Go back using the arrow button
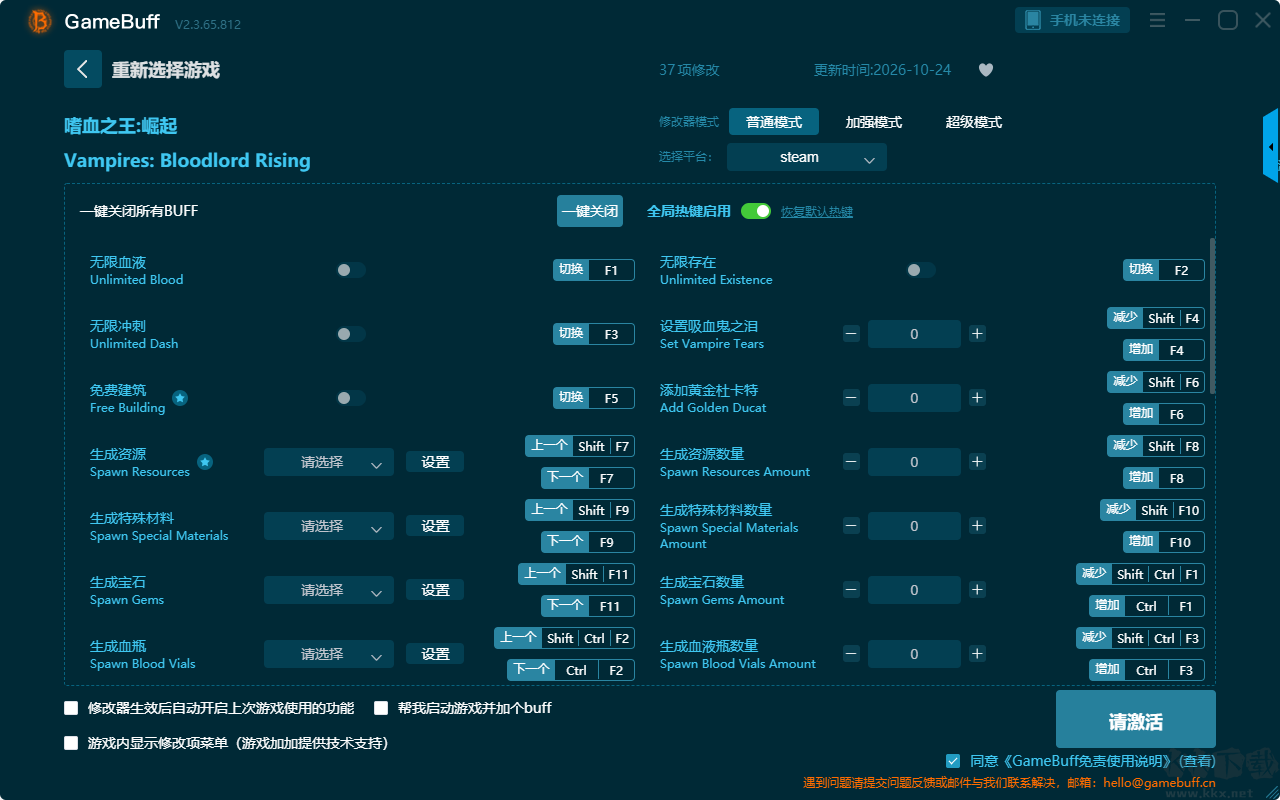Screen dimensions: 1280x800 [83, 69]
